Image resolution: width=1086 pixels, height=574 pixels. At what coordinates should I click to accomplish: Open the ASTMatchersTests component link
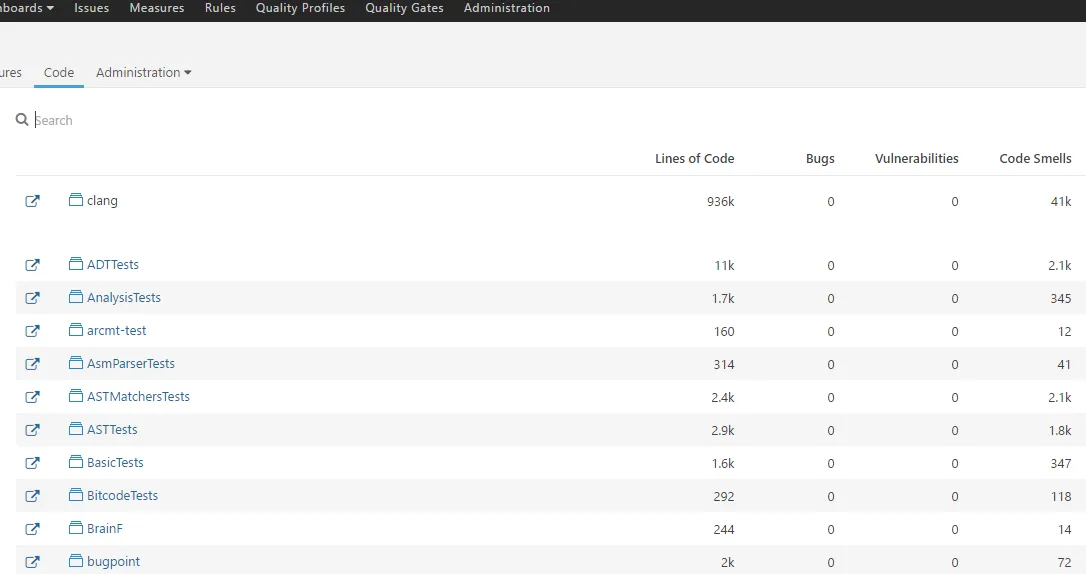(x=139, y=397)
